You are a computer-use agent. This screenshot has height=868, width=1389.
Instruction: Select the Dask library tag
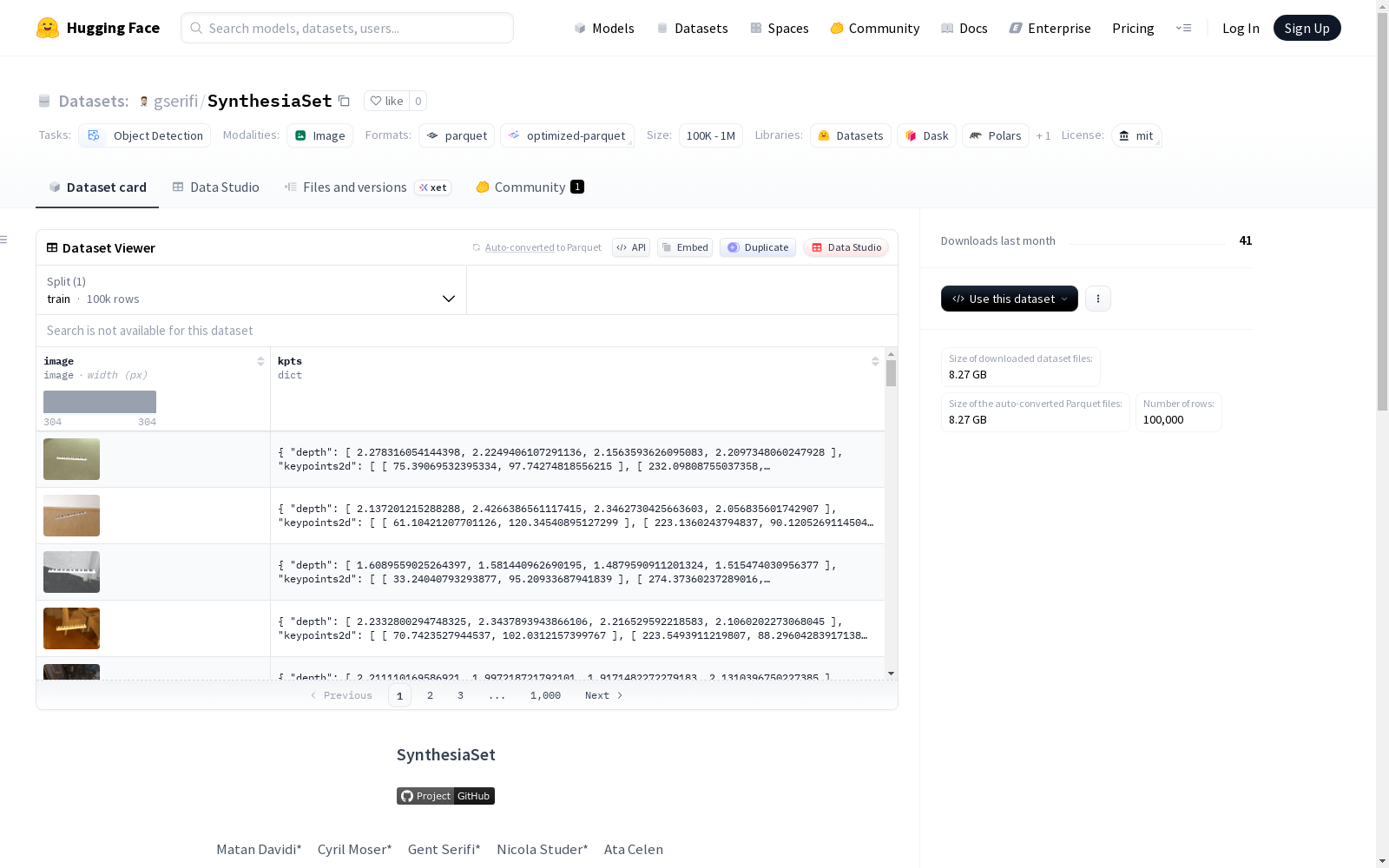(x=926, y=135)
